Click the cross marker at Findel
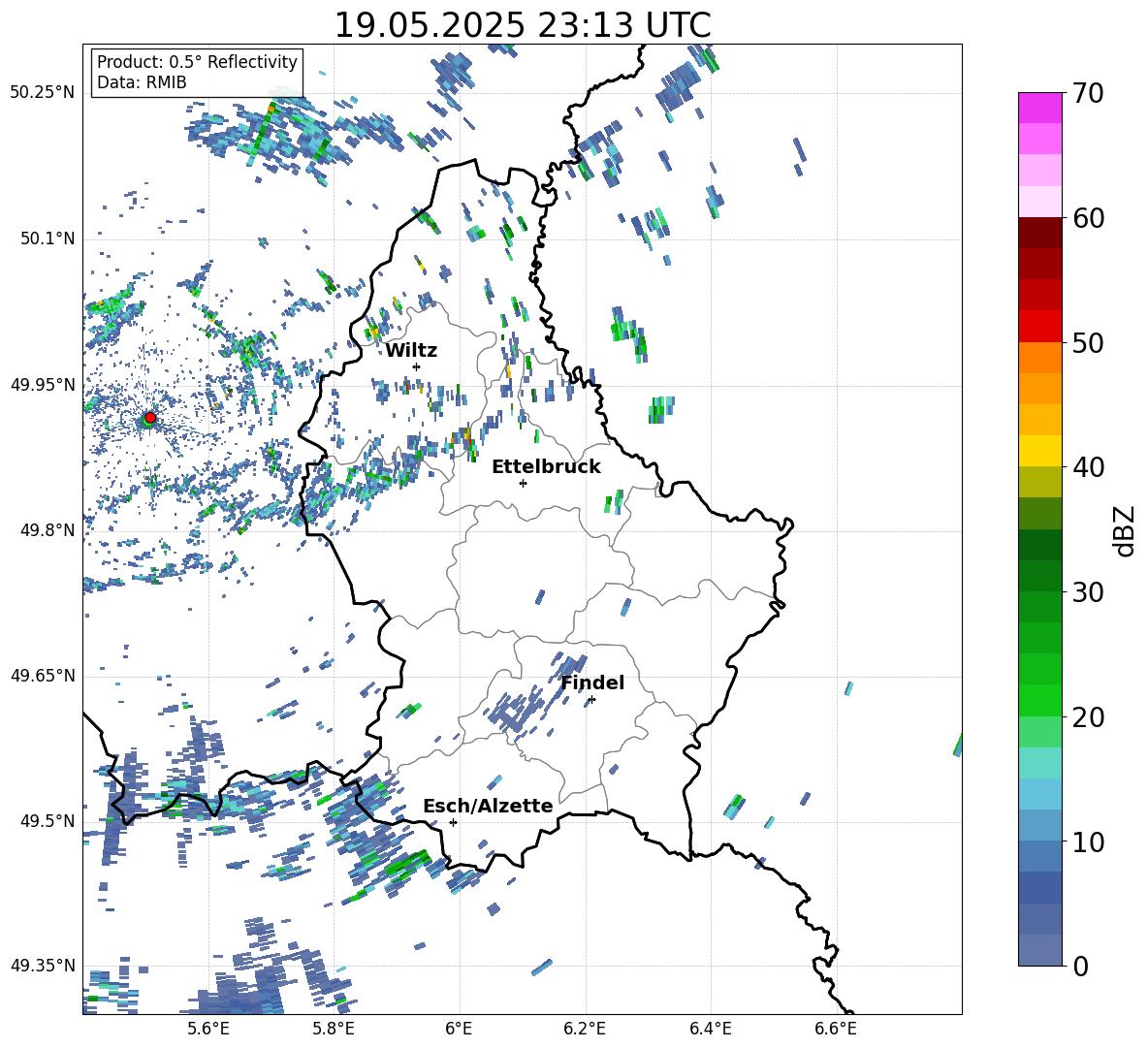This screenshot has width=1148, height=1048. 591,700
